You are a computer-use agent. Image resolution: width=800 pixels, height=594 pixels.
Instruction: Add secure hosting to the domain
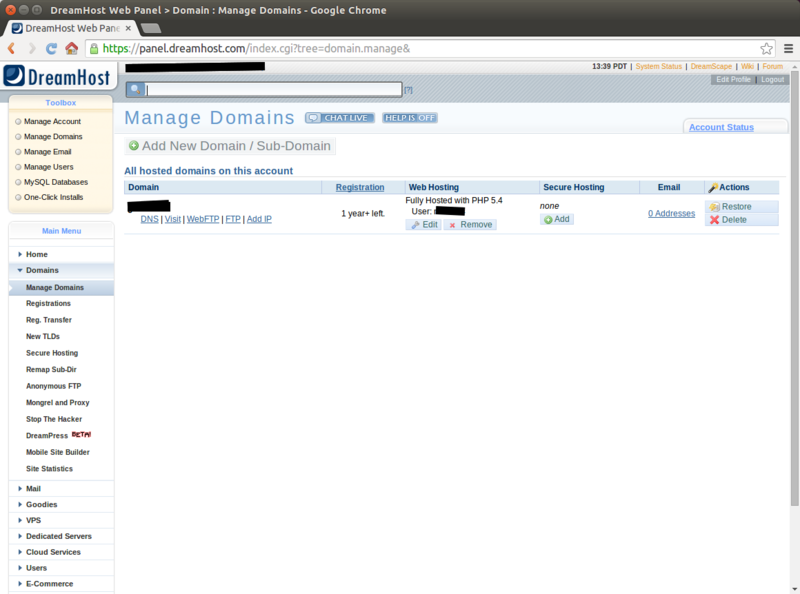(x=557, y=219)
